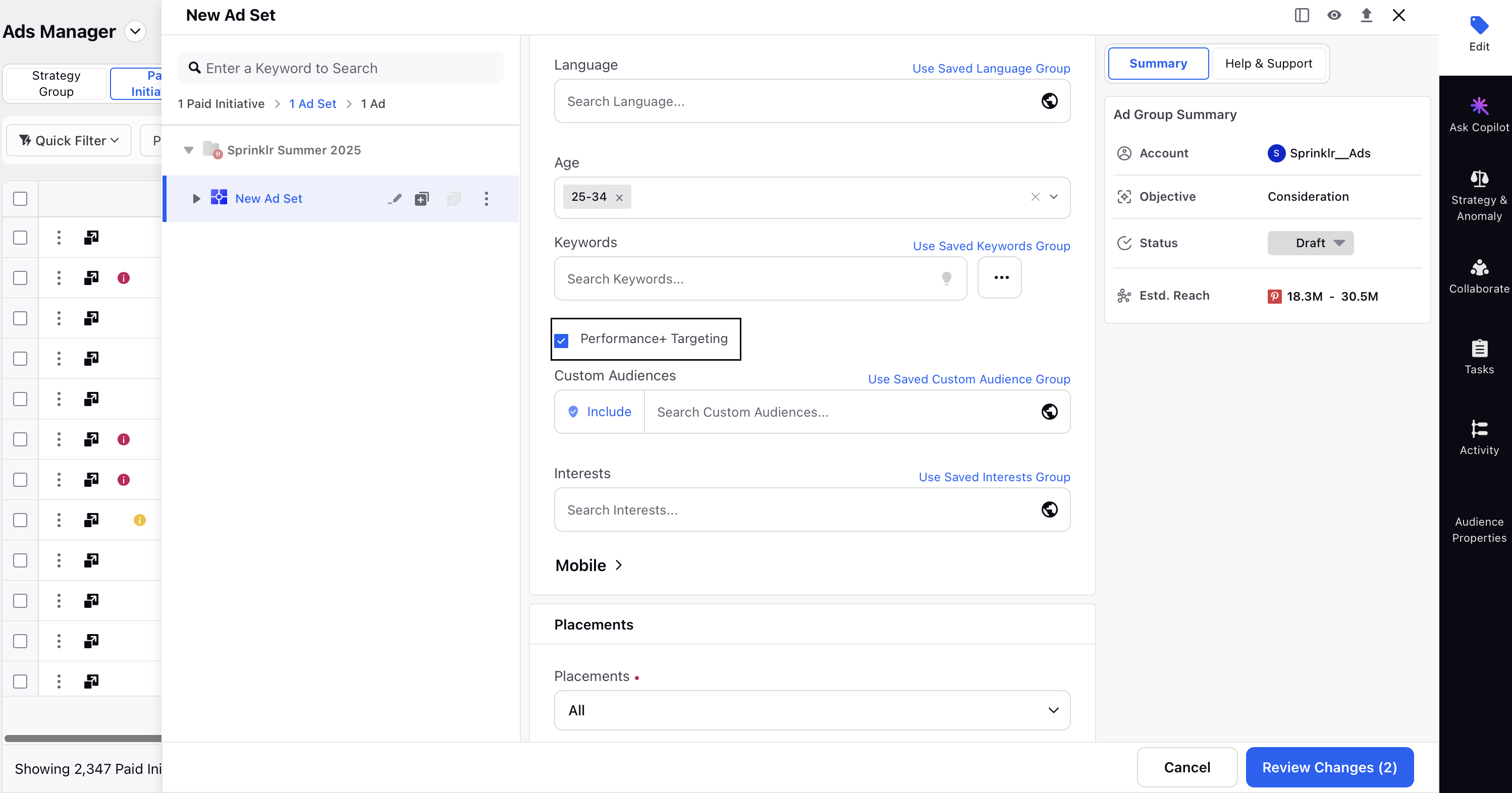Switch to the Help & Support tab

pos(1268,64)
